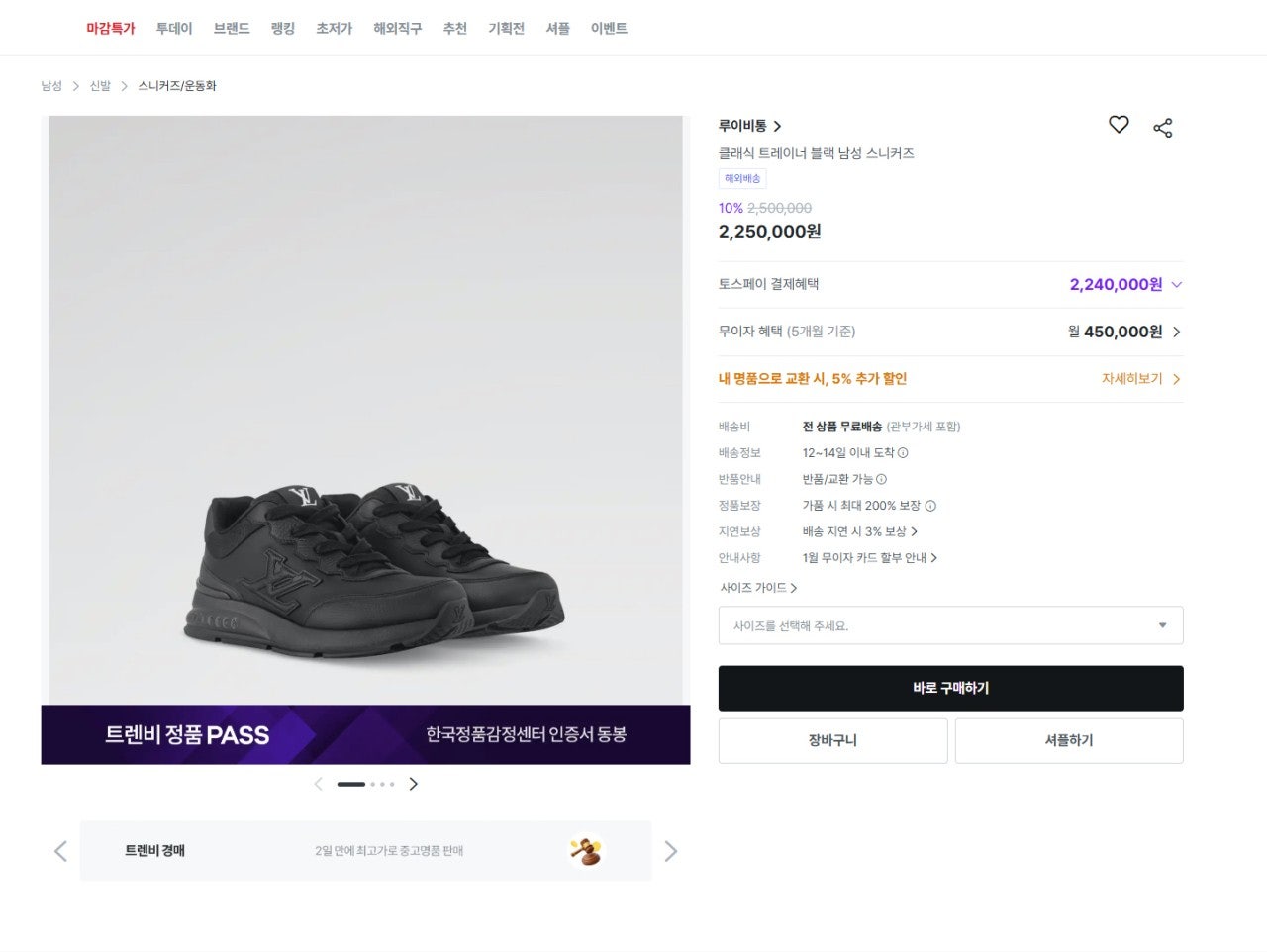Open the 마감특가 menu tab

pyautogui.click(x=110, y=29)
